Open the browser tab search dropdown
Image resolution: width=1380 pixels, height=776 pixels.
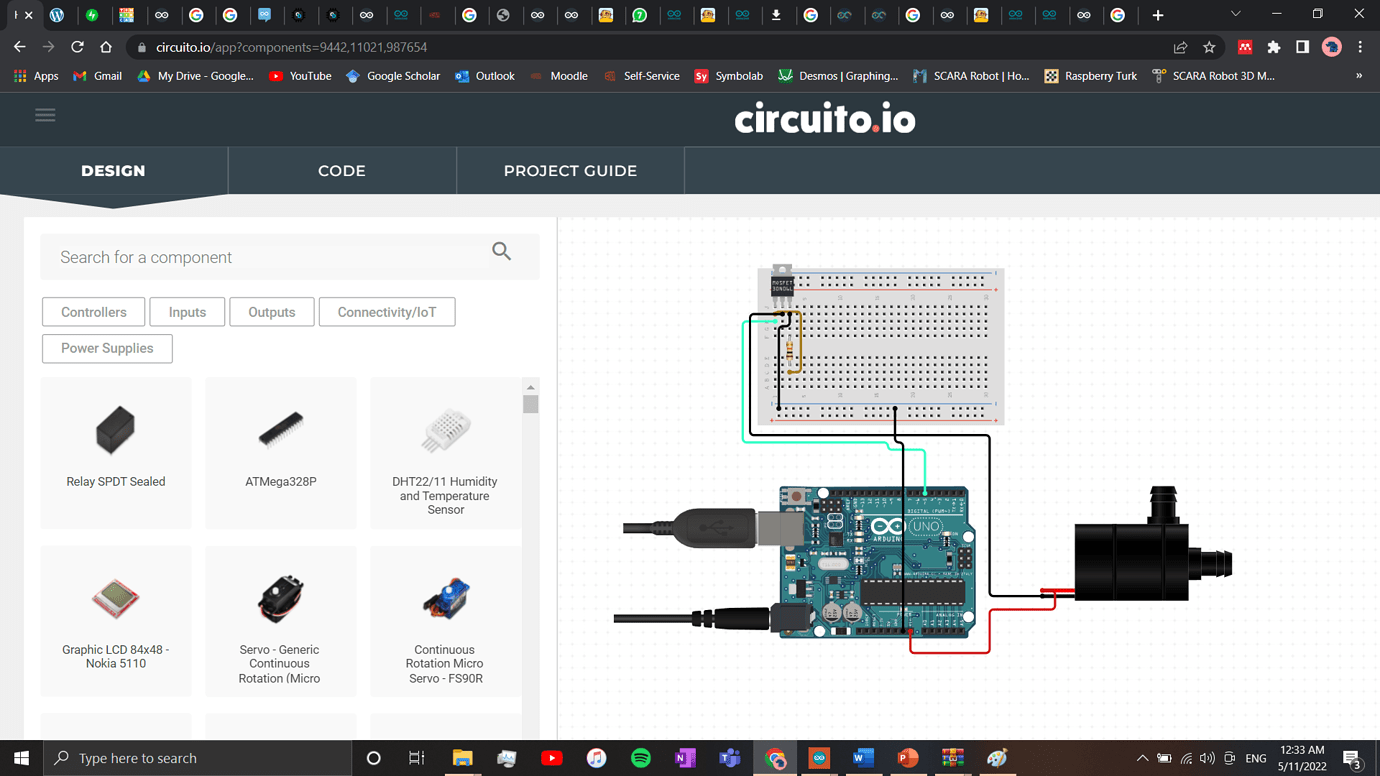1235,15
